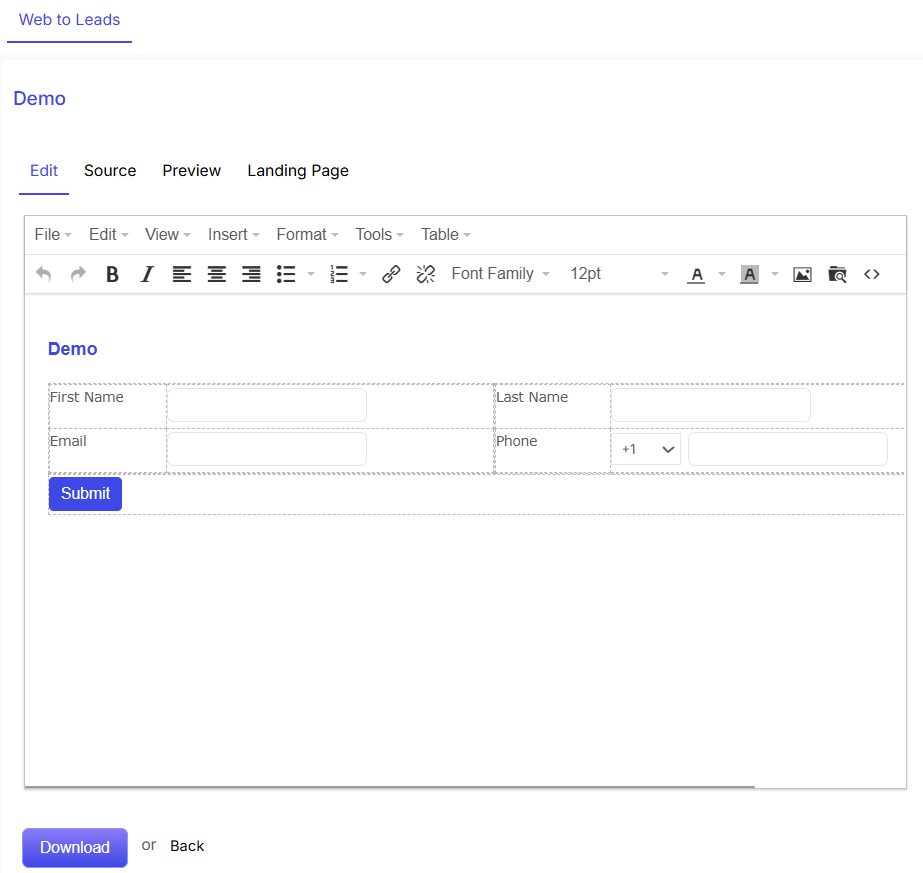923x873 pixels.
Task: Insert a numbered list
Action: click(339, 274)
